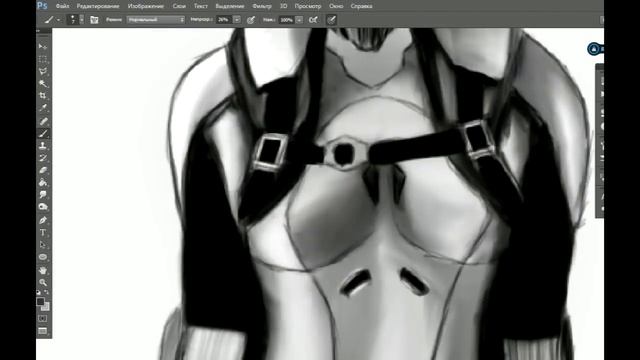Image resolution: width=640 pixels, height=360 pixels.
Task: Open the opacity slider dropdown arrow
Action: [237, 20]
